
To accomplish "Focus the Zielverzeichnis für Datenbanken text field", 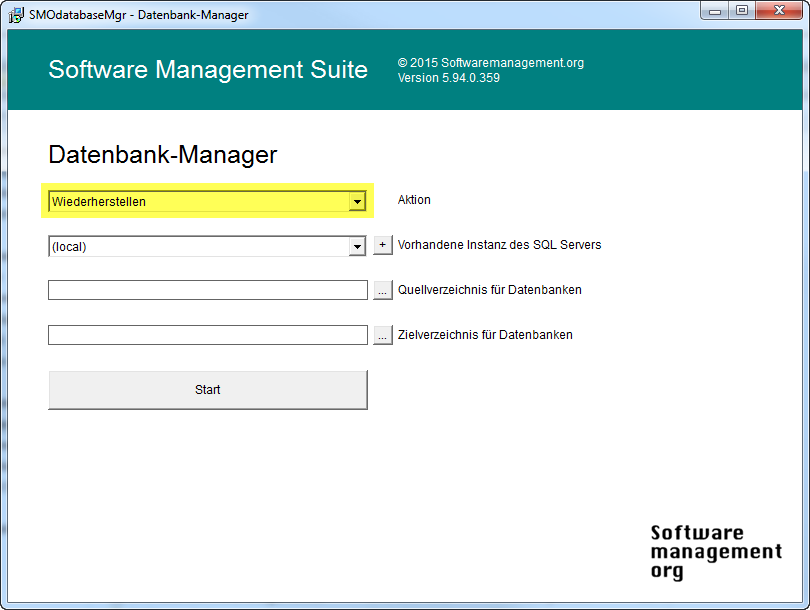I will 208,335.
